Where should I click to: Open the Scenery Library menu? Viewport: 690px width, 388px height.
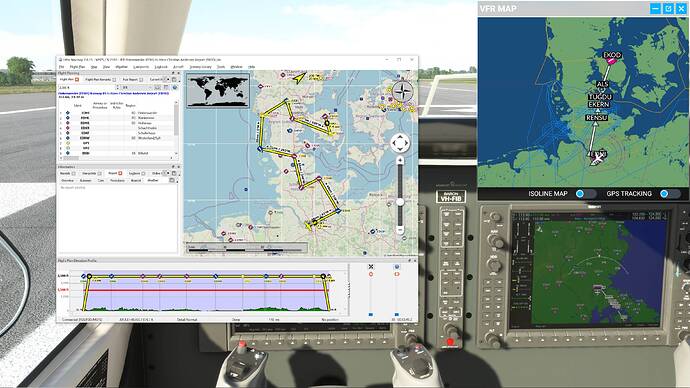point(201,67)
